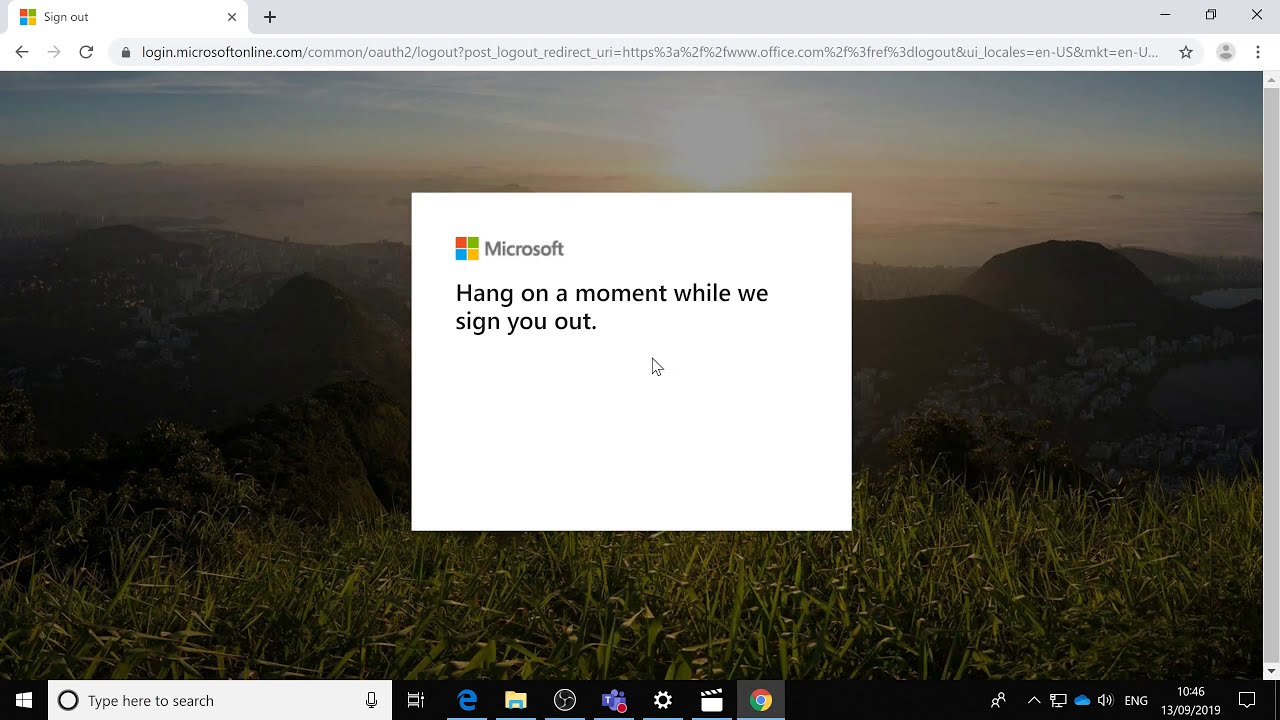Close the Sign out tab

(x=232, y=17)
